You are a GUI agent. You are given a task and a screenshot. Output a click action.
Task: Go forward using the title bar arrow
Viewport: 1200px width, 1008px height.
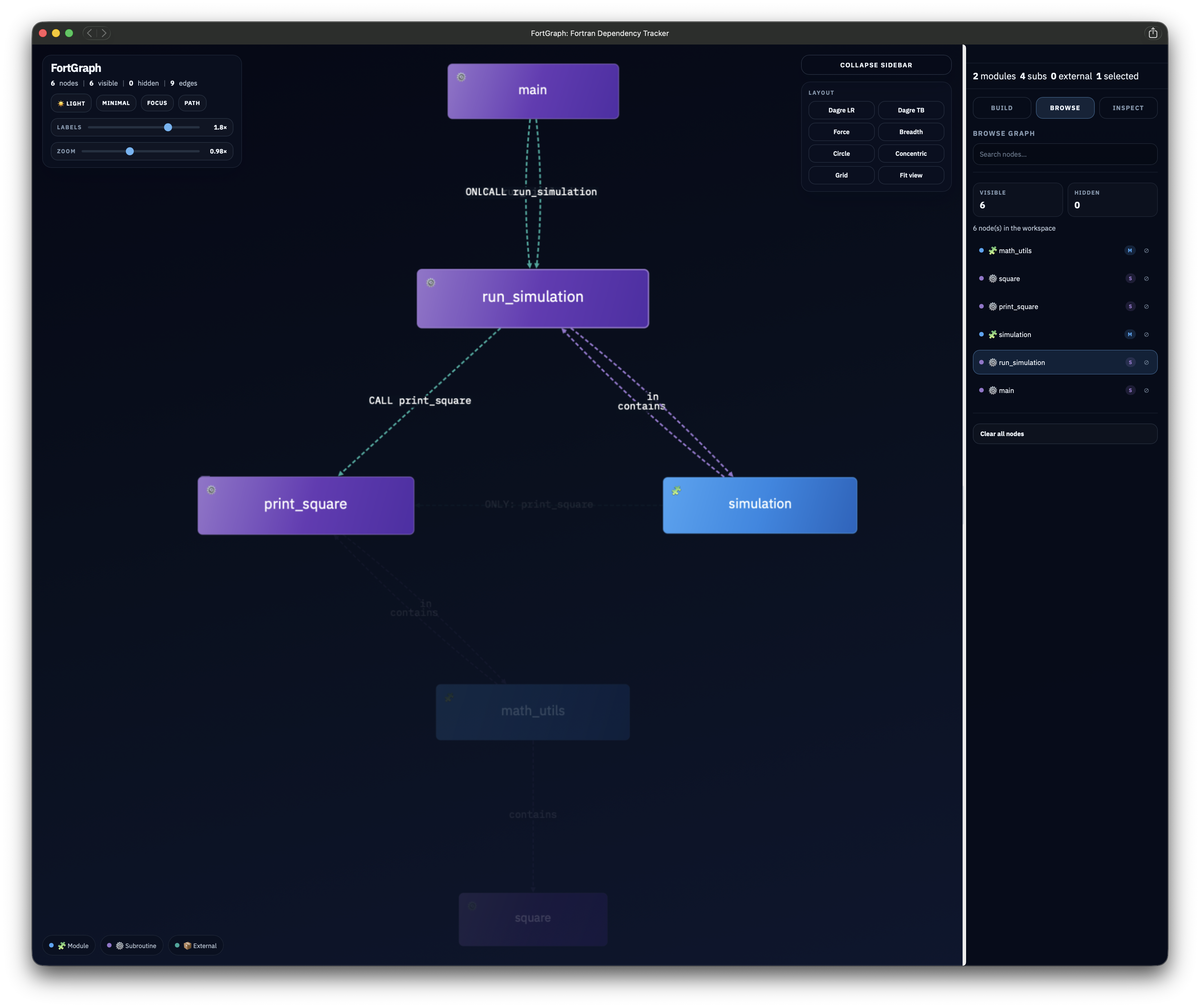(104, 33)
